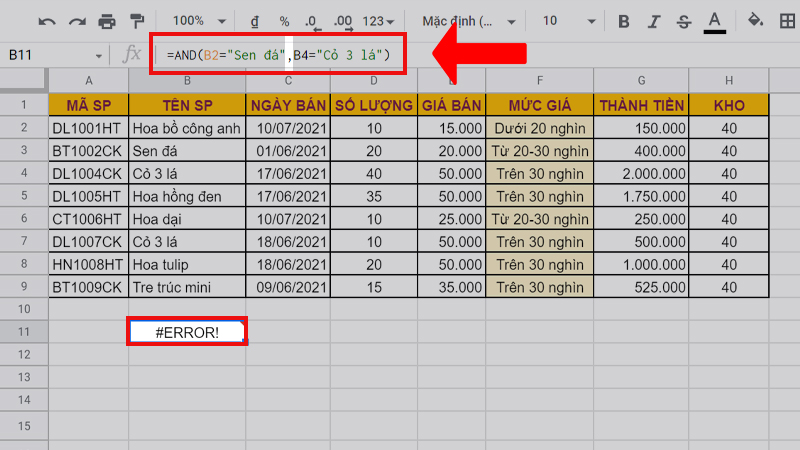Click the NGÀY BÁN header cell
Image resolution: width=800 pixels, height=450 pixels.
pos(288,105)
